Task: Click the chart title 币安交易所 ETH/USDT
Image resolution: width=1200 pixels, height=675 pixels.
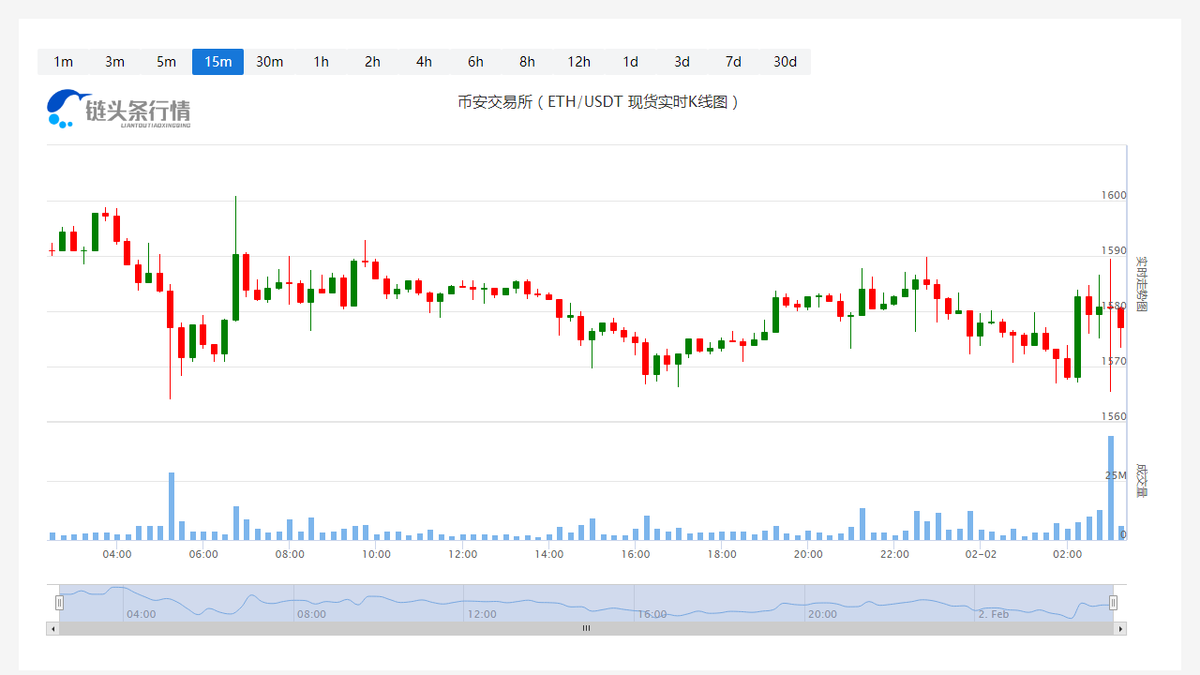Action: (x=597, y=101)
